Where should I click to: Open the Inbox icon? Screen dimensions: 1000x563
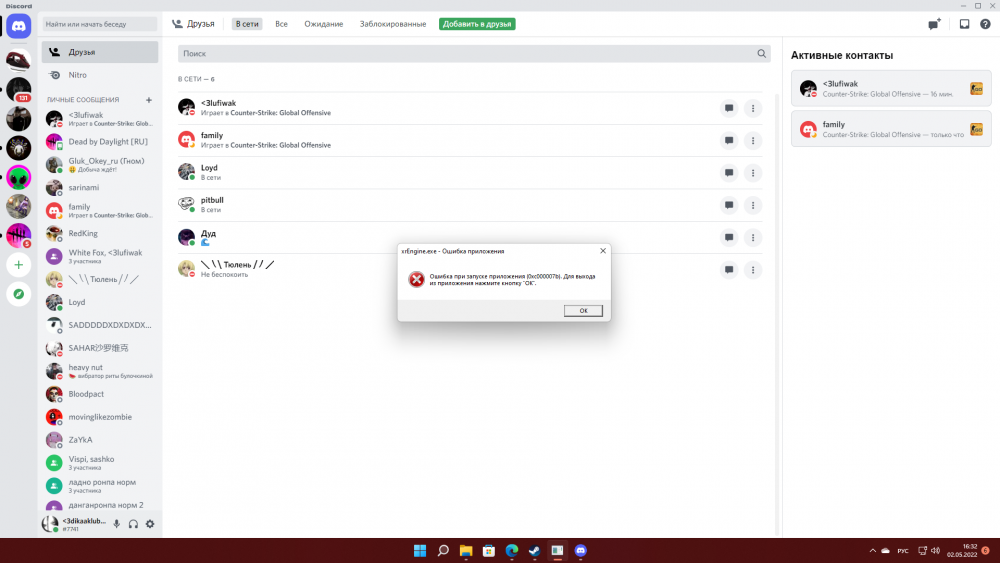point(964,24)
